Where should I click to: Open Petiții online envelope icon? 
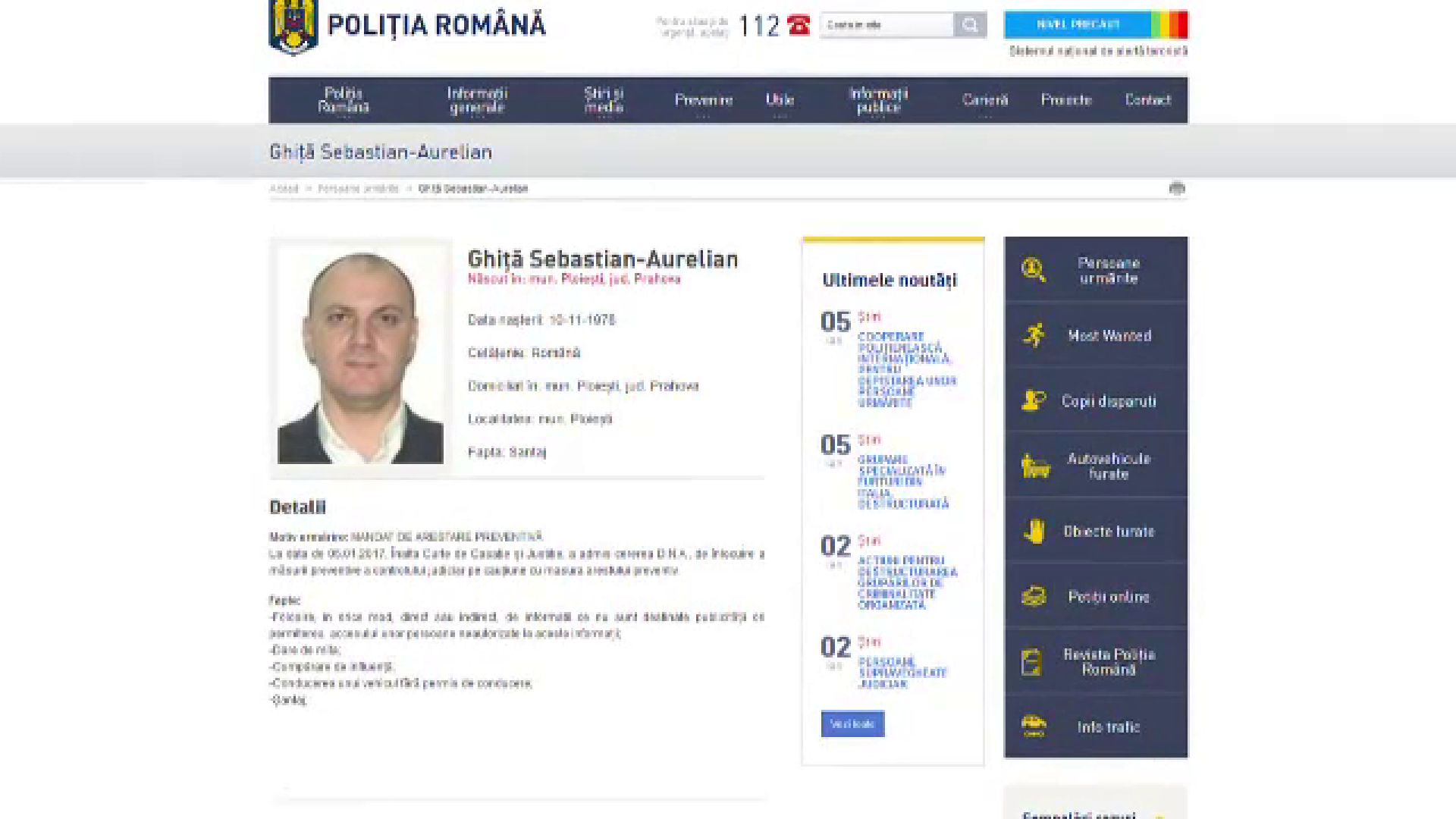1036,596
